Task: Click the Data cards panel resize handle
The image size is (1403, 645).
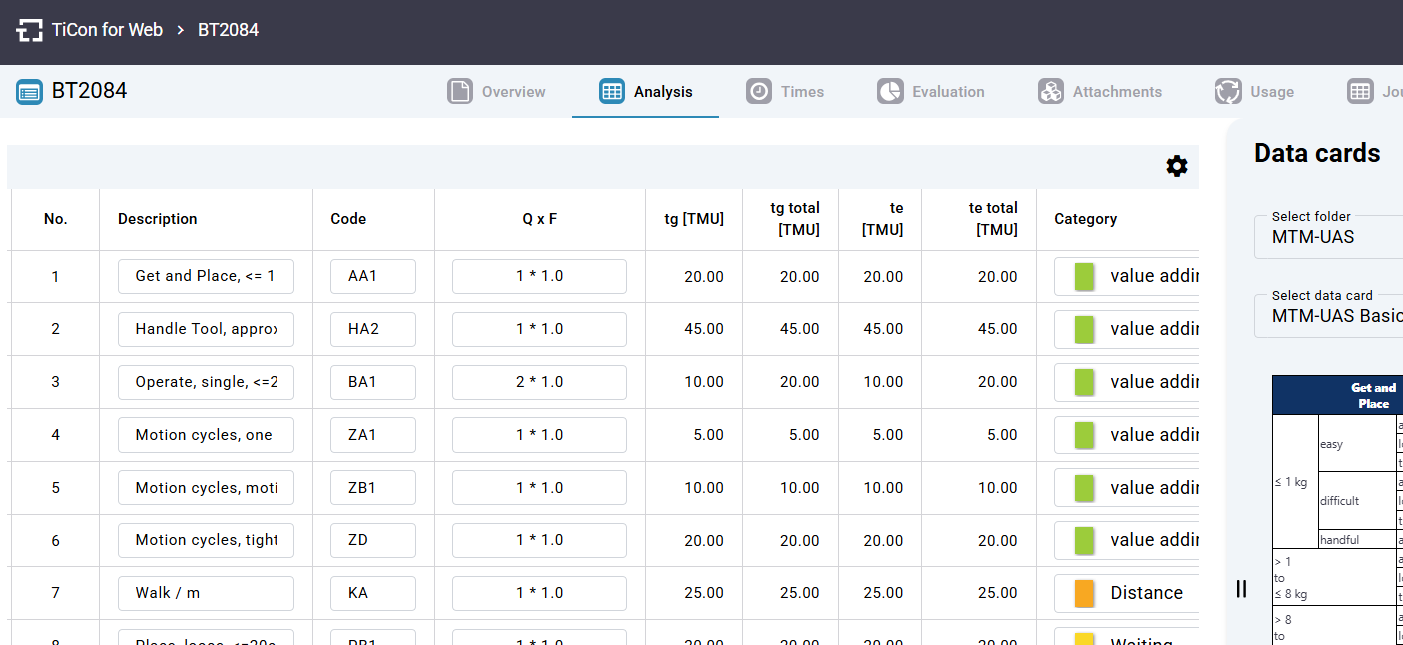Action: [x=1241, y=589]
